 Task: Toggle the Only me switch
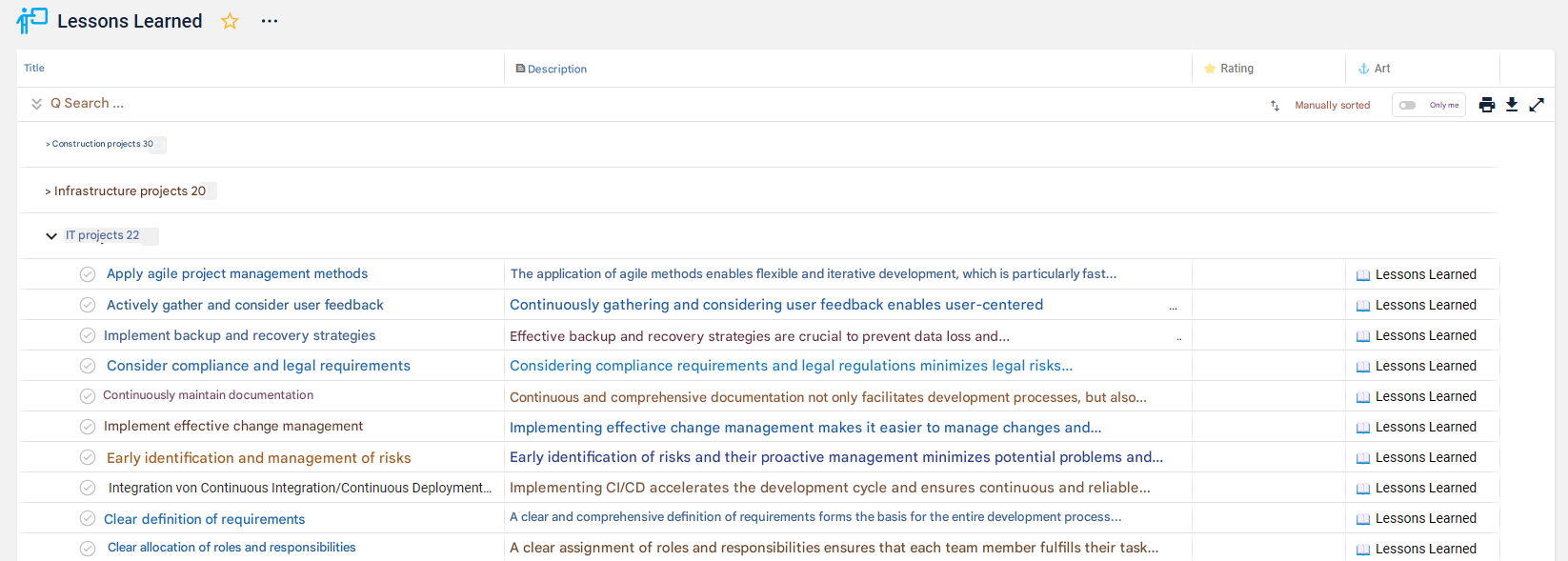[1408, 106]
